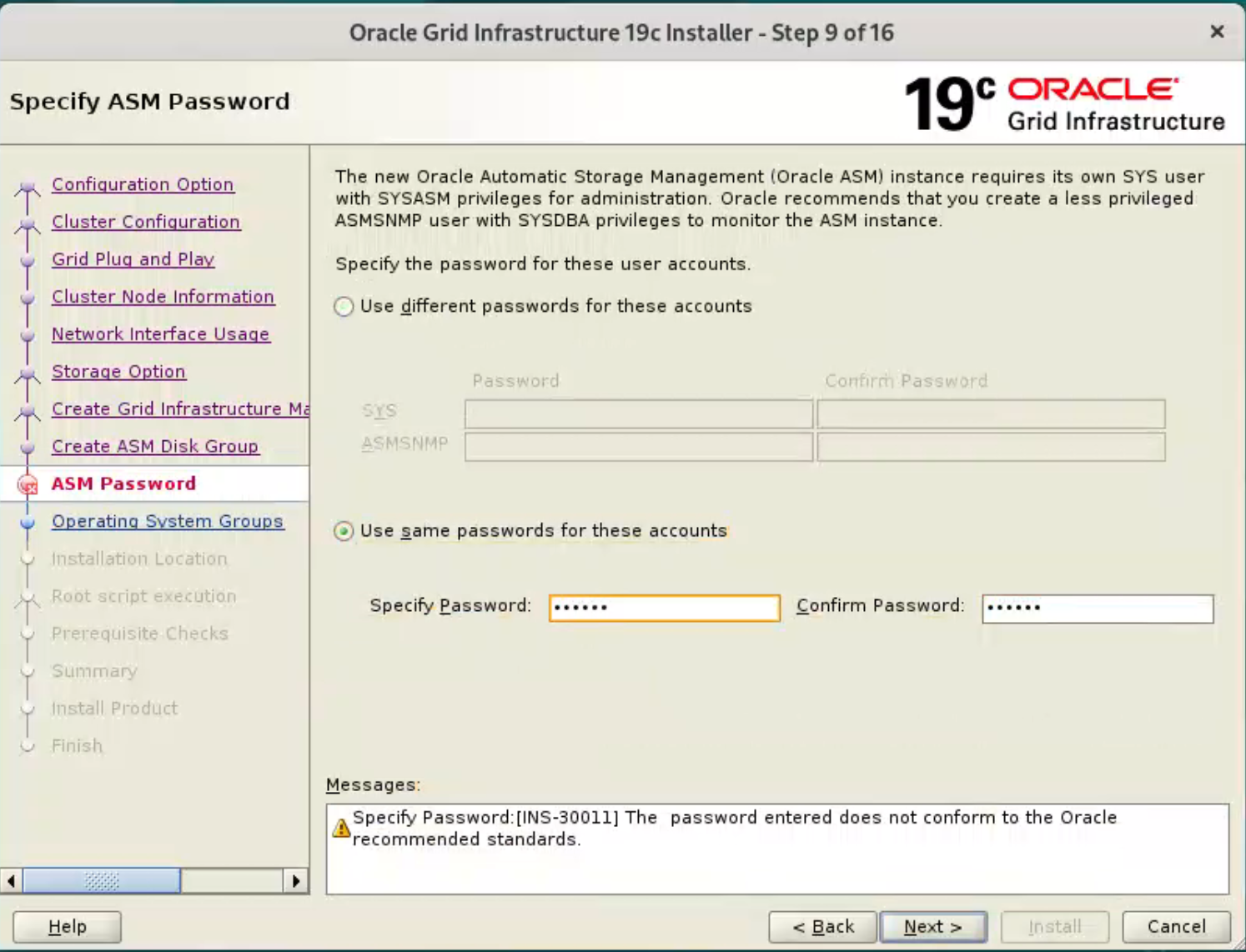This screenshot has width=1246, height=952.
Task: Click the Confirm Password field
Action: 1098,608
